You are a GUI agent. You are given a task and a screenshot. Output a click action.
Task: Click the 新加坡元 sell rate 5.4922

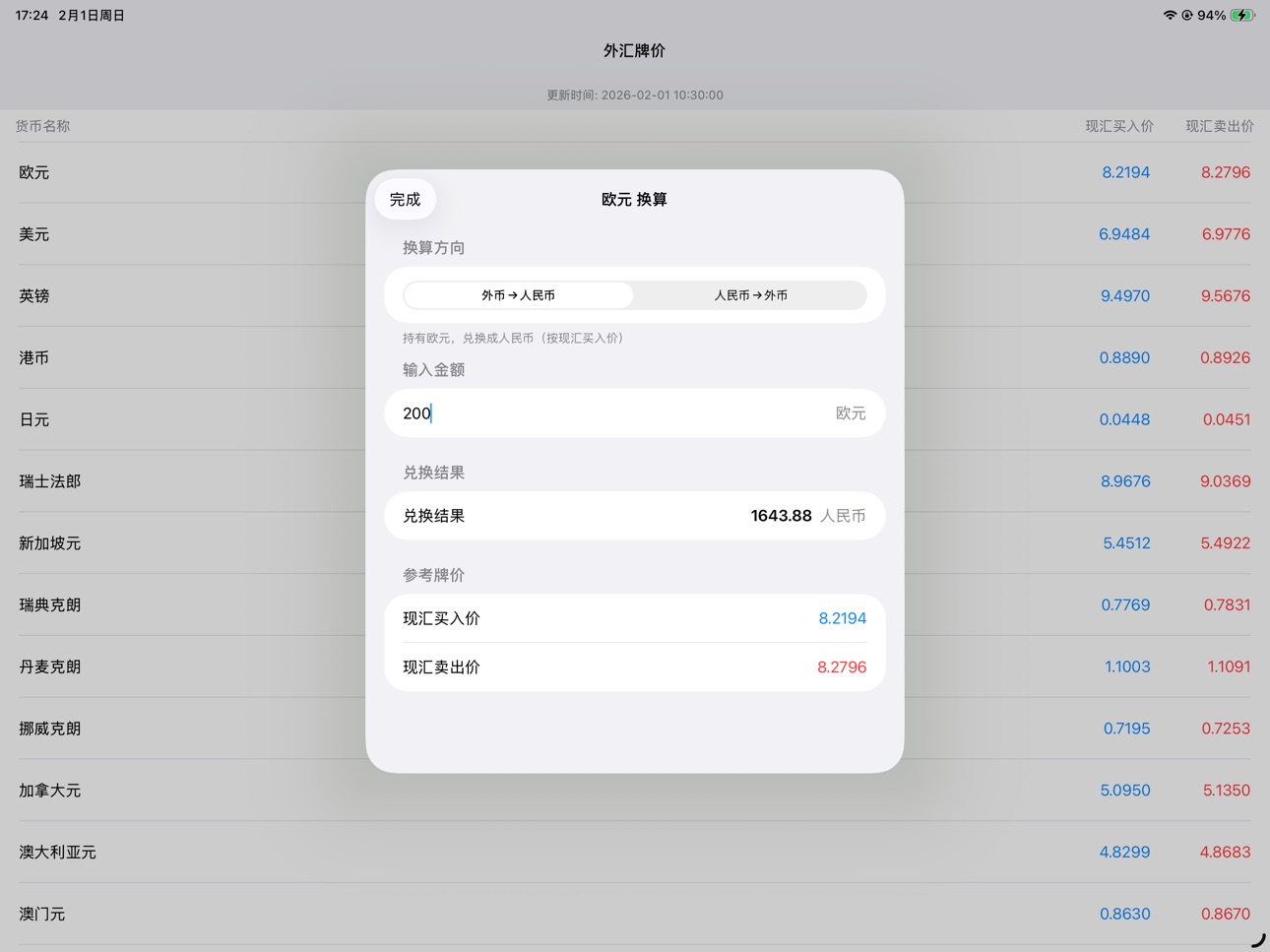(x=1226, y=543)
